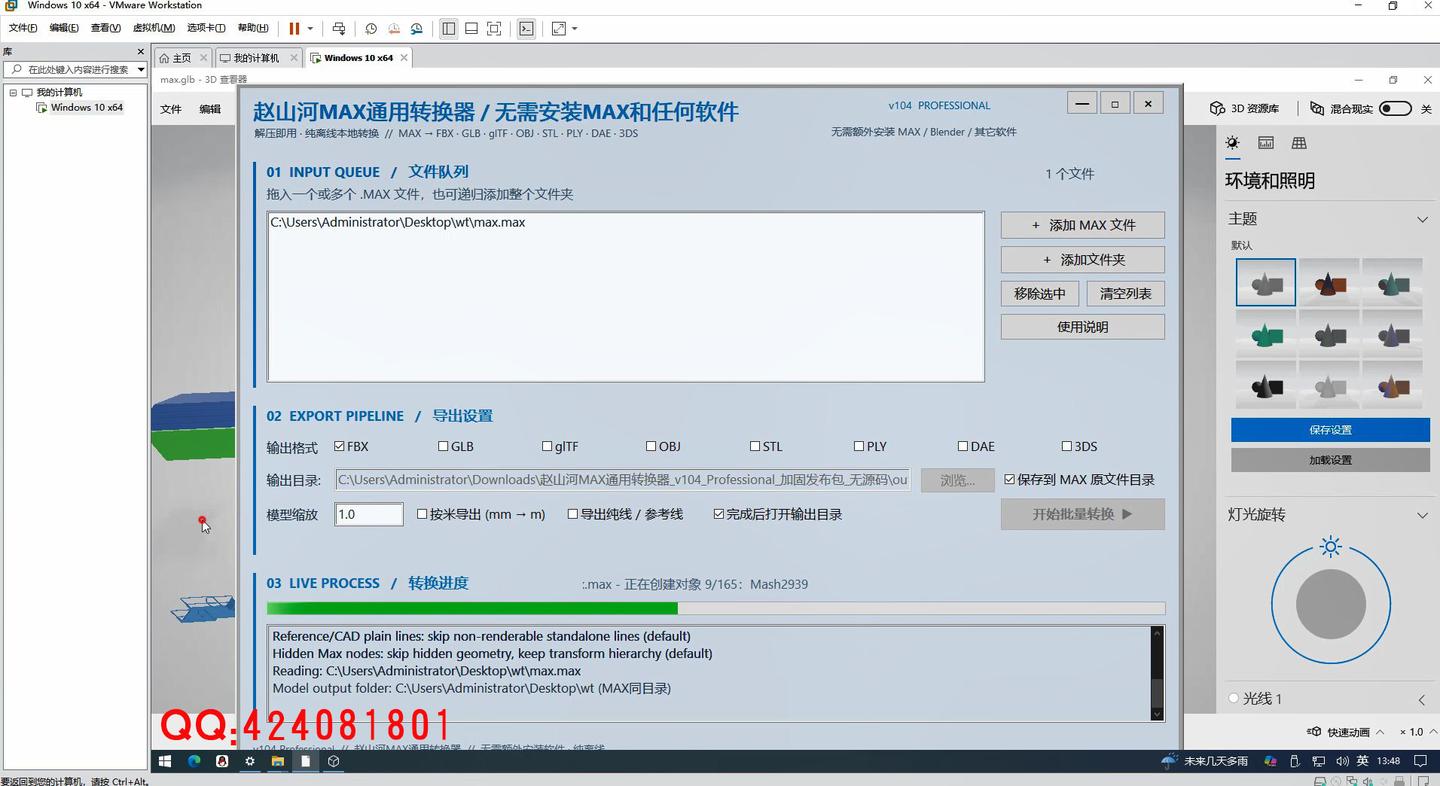Enable the GLB output format checkbox
The height and width of the screenshot is (786, 1440).
pyautogui.click(x=443, y=446)
